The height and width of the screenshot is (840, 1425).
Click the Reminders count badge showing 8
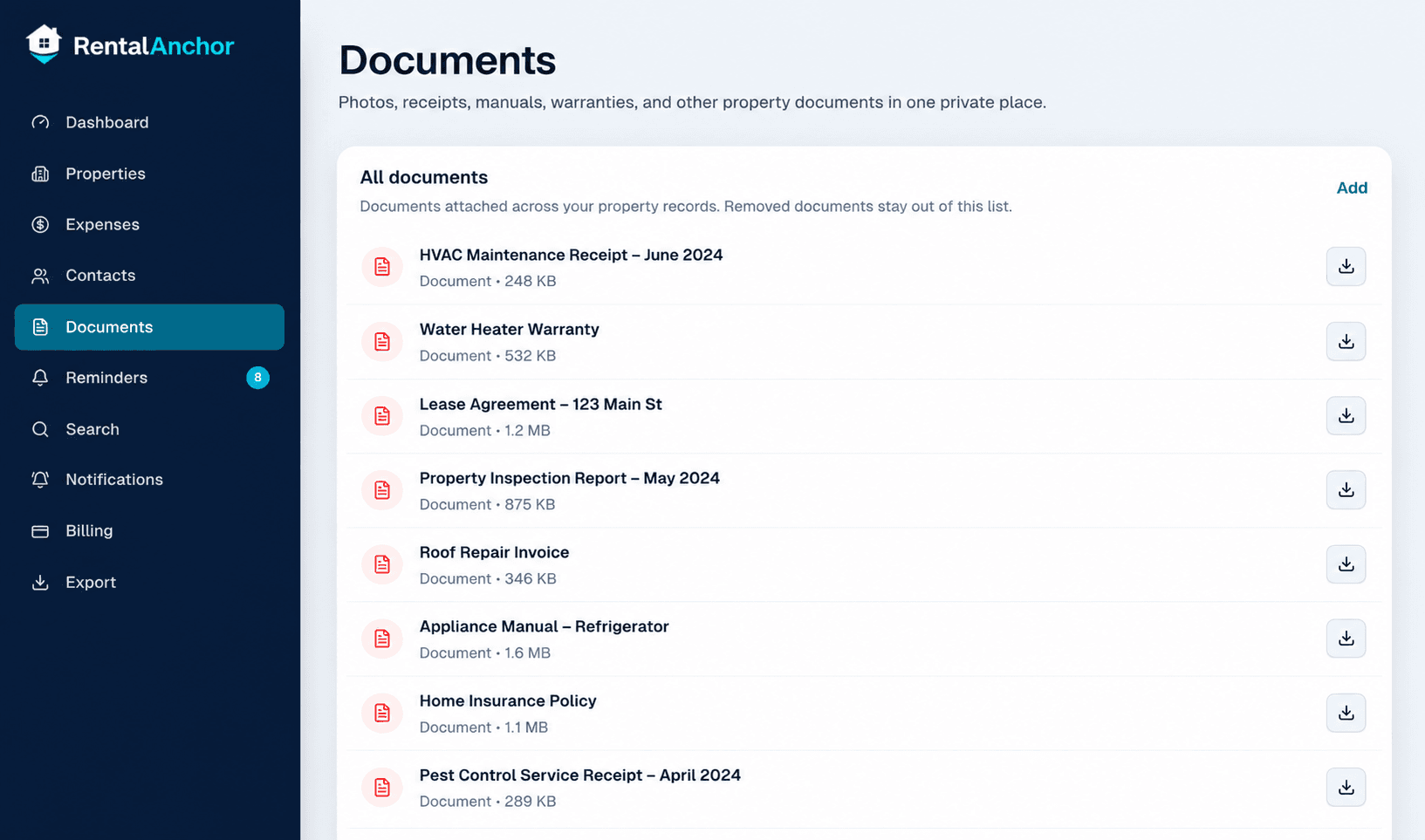point(257,378)
